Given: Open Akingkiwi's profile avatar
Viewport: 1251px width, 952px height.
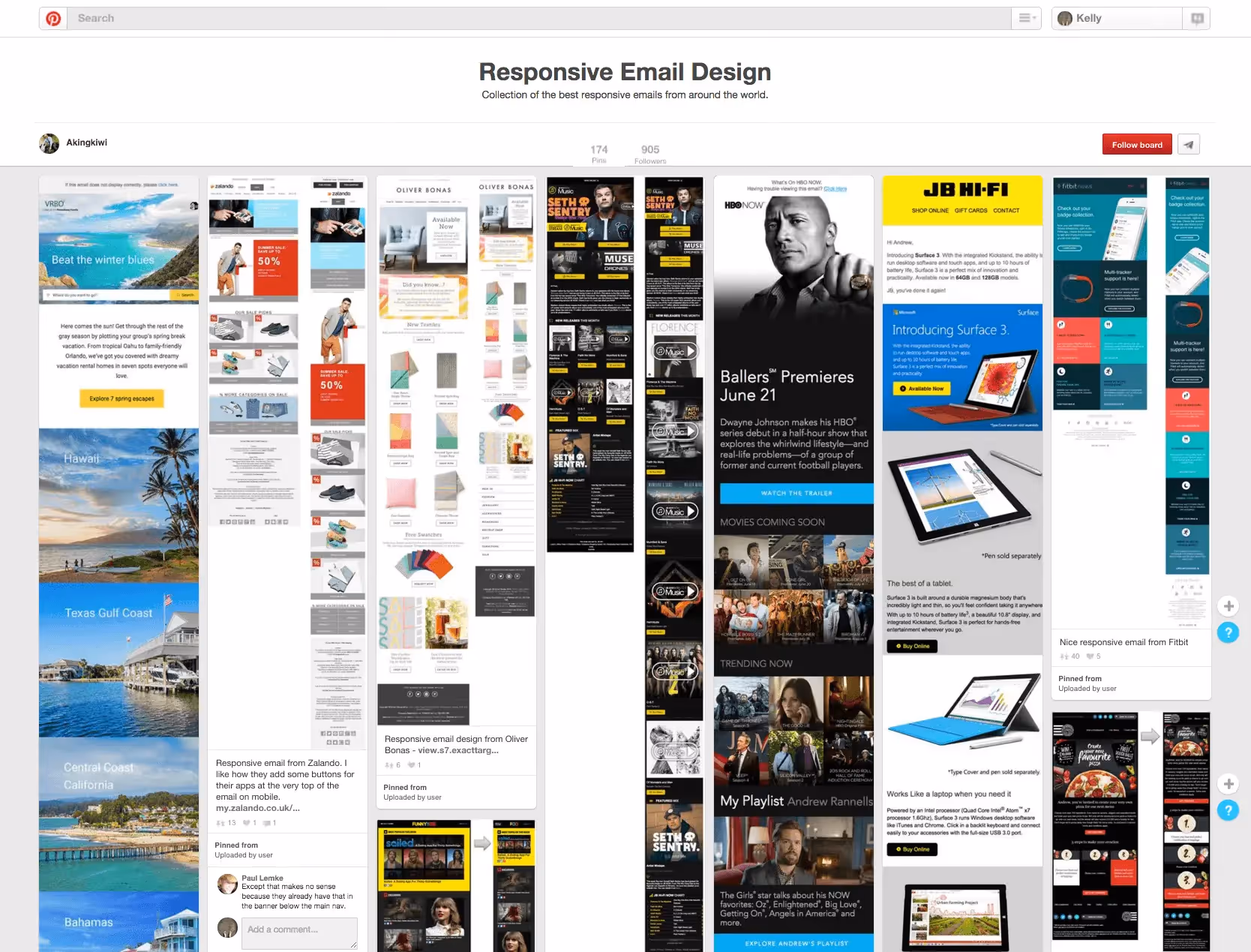Looking at the screenshot, I should [49, 143].
